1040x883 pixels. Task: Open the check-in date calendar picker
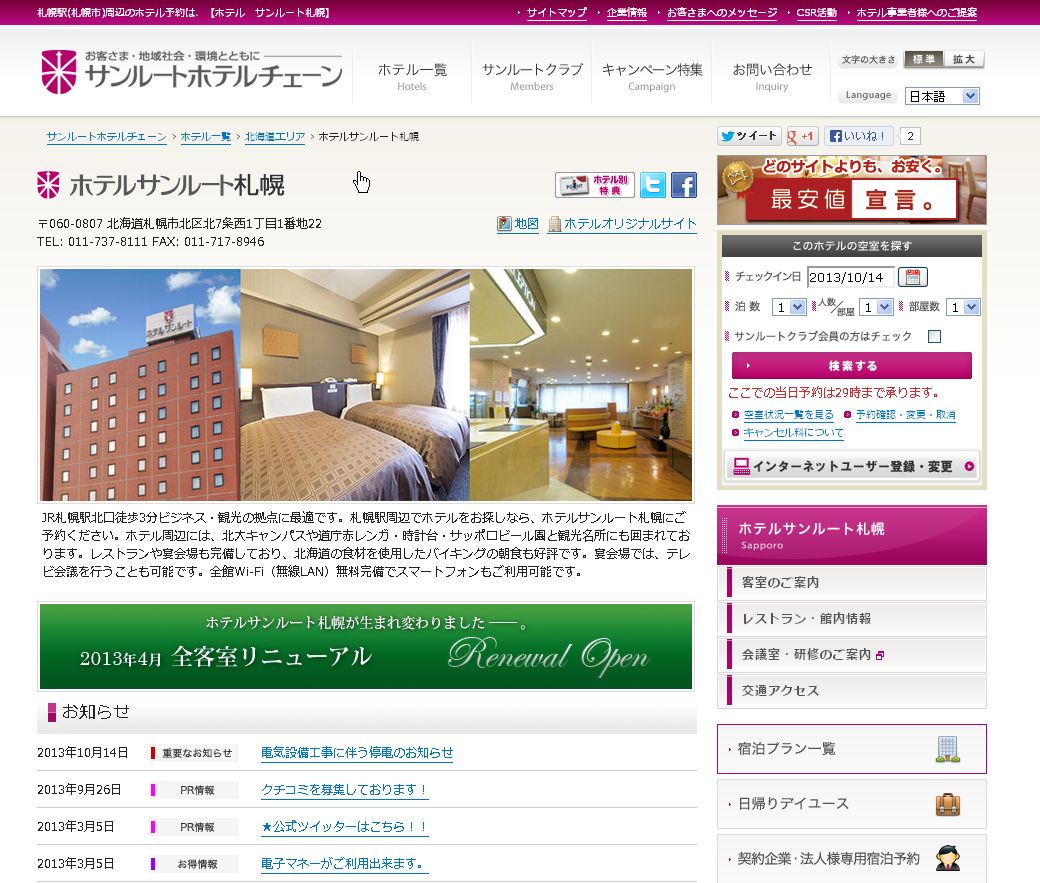(x=913, y=277)
